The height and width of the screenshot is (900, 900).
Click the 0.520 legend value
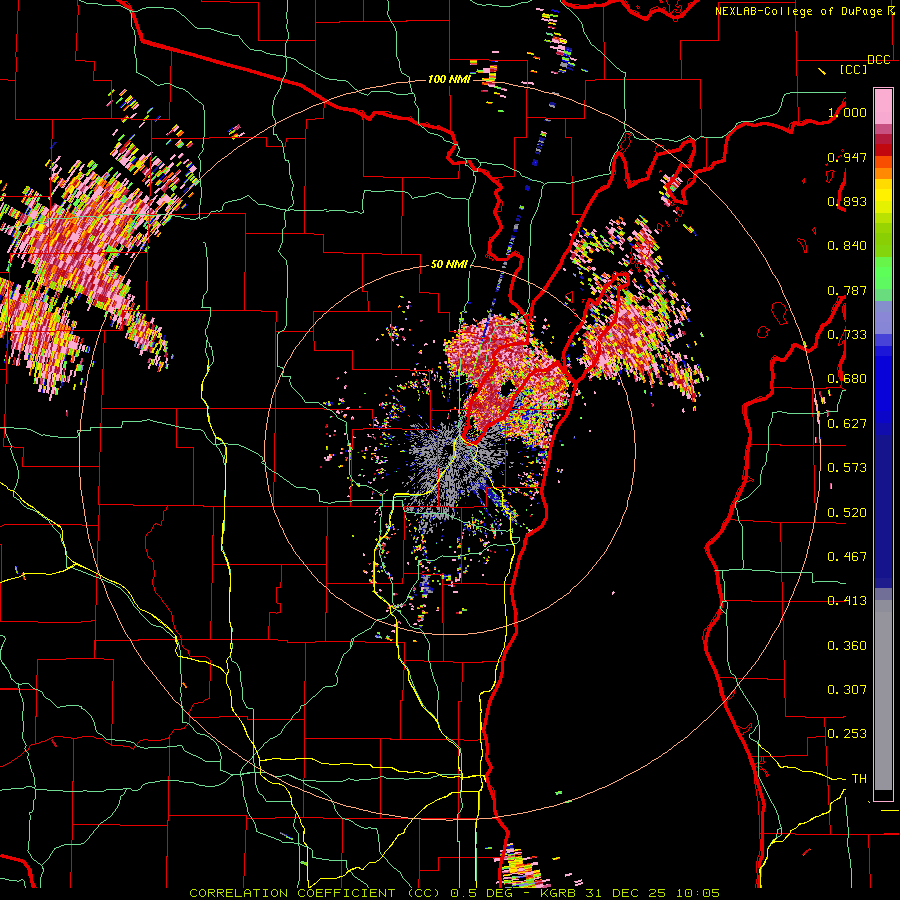point(847,513)
